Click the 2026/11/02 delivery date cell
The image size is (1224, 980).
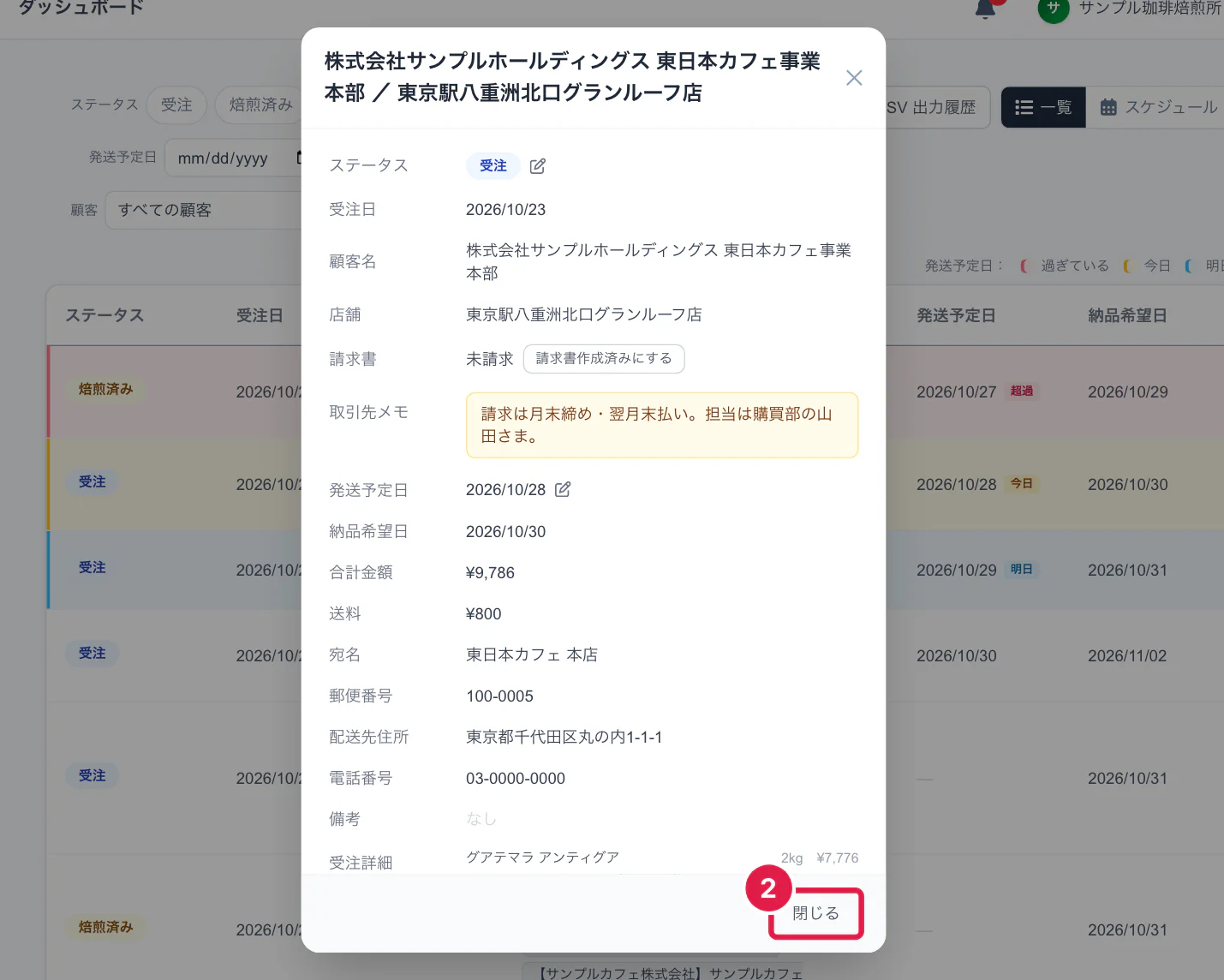[x=1127, y=656]
